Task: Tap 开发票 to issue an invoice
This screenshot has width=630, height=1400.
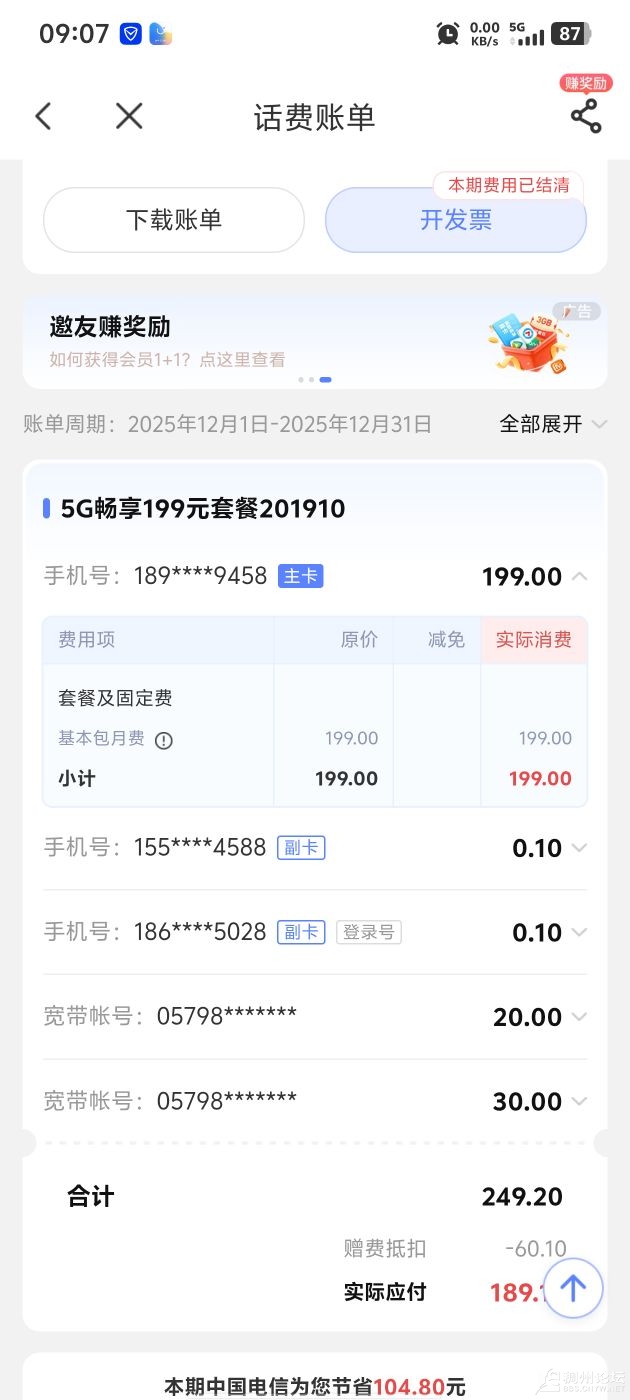Action: tap(456, 220)
